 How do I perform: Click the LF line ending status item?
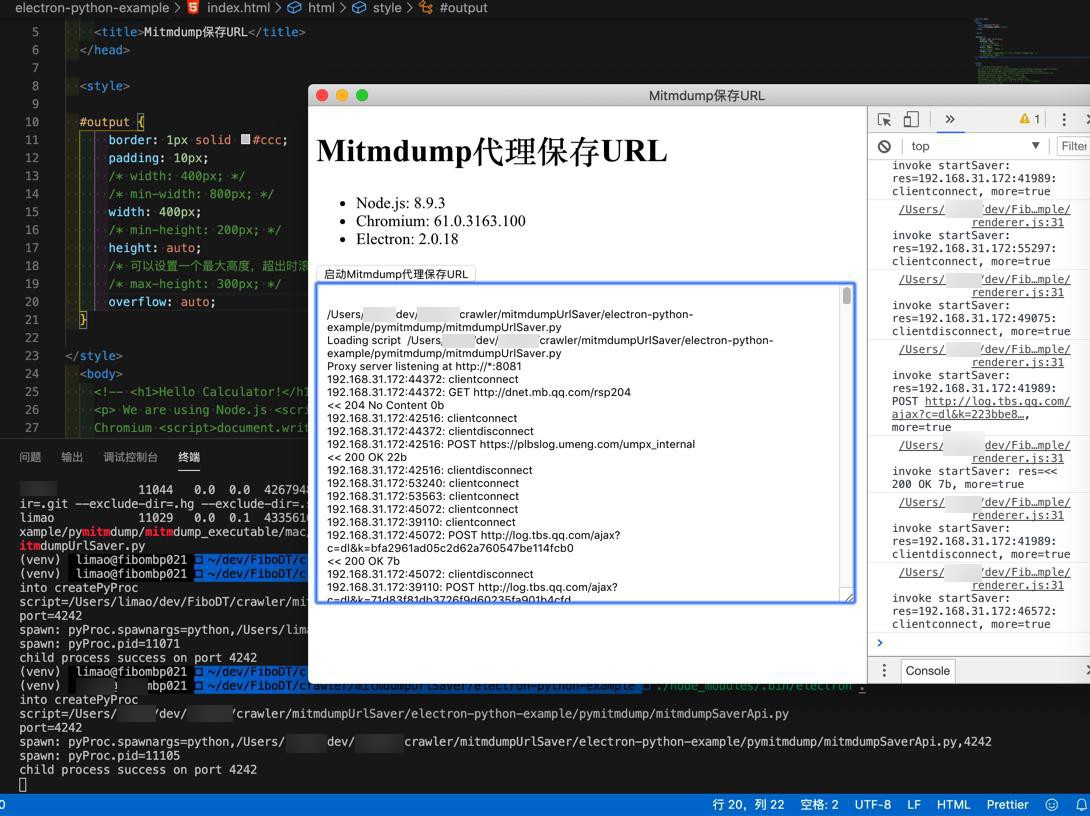(914, 805)
